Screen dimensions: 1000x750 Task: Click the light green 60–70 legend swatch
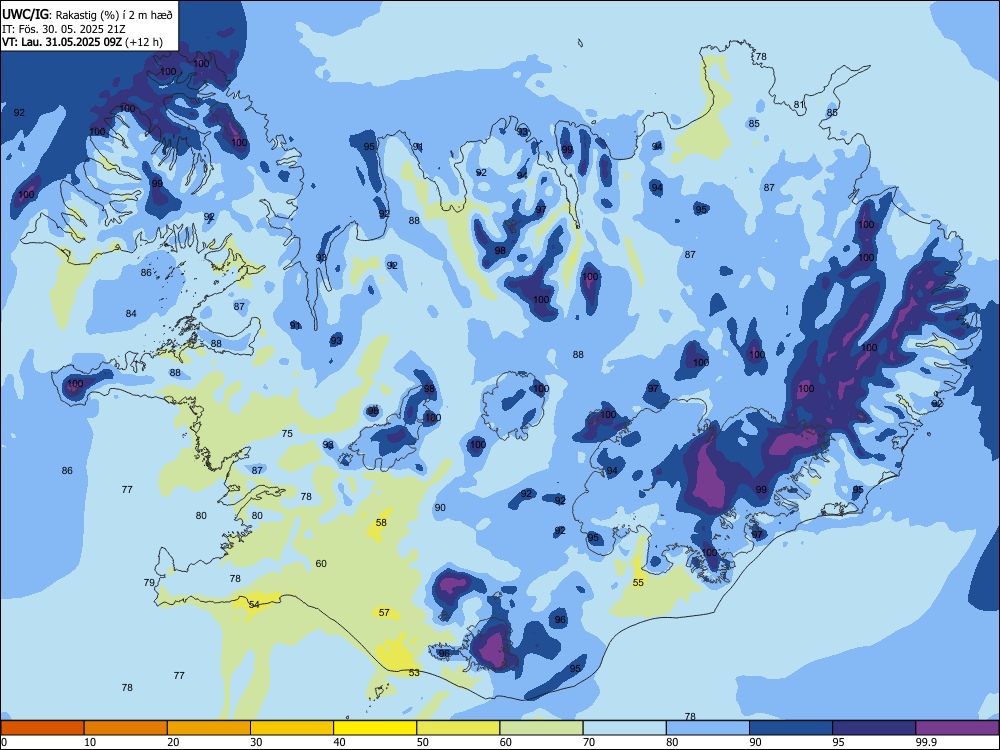541,728
